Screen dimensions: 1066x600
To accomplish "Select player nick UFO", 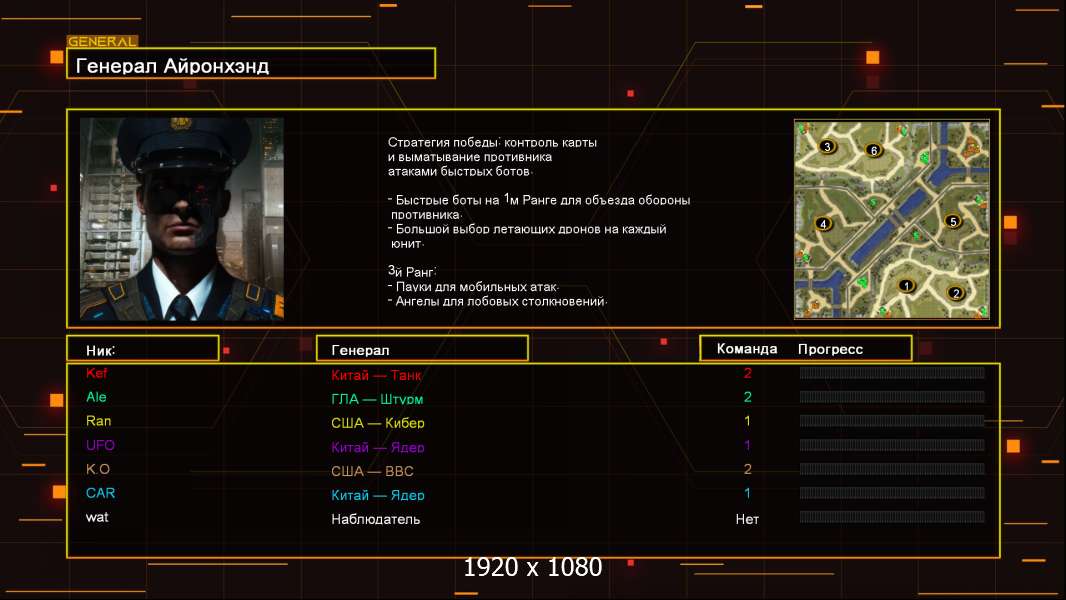I will pos(100,445).
